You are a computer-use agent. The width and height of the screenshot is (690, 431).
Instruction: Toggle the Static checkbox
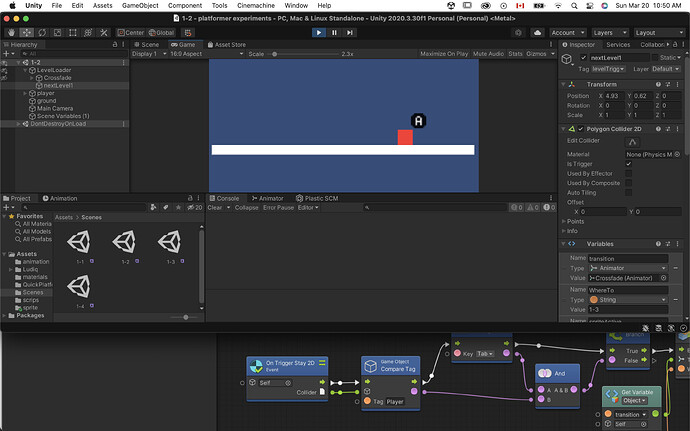tap(655, 57)
